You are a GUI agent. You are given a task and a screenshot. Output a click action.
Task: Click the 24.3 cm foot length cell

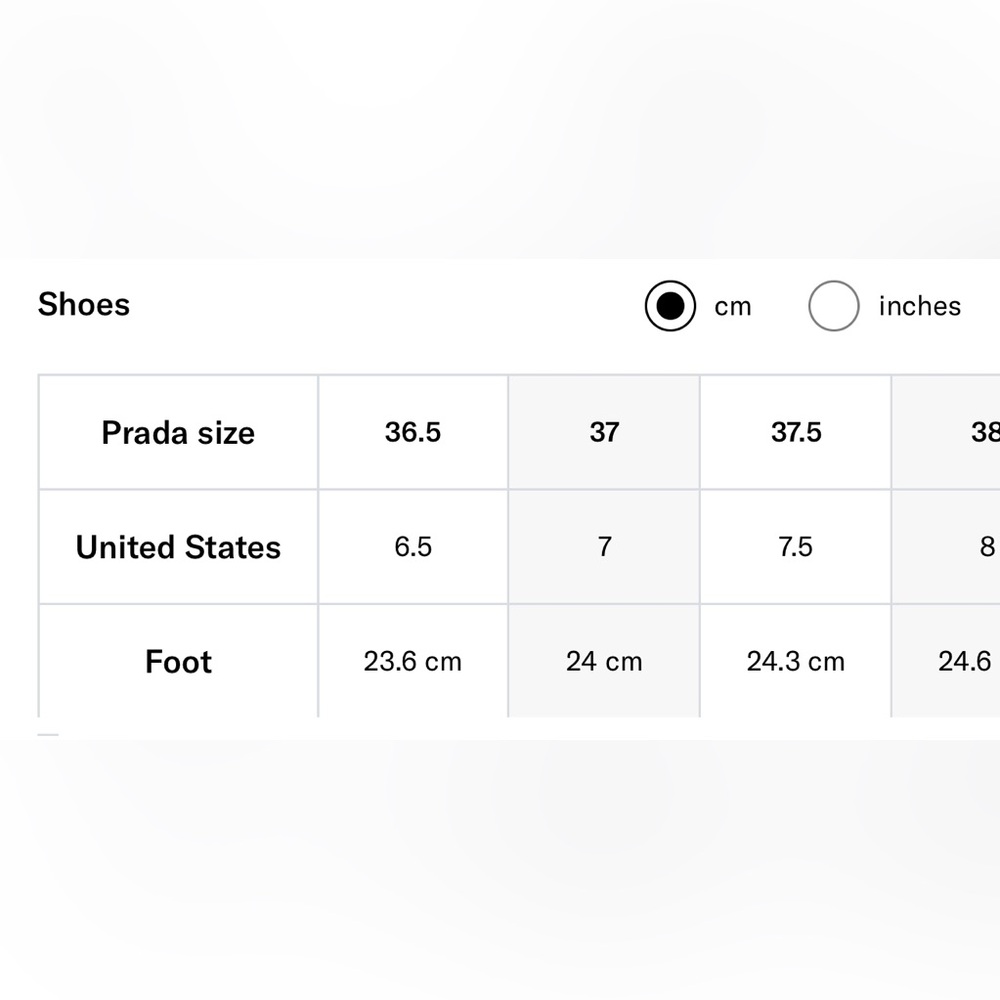796,661
